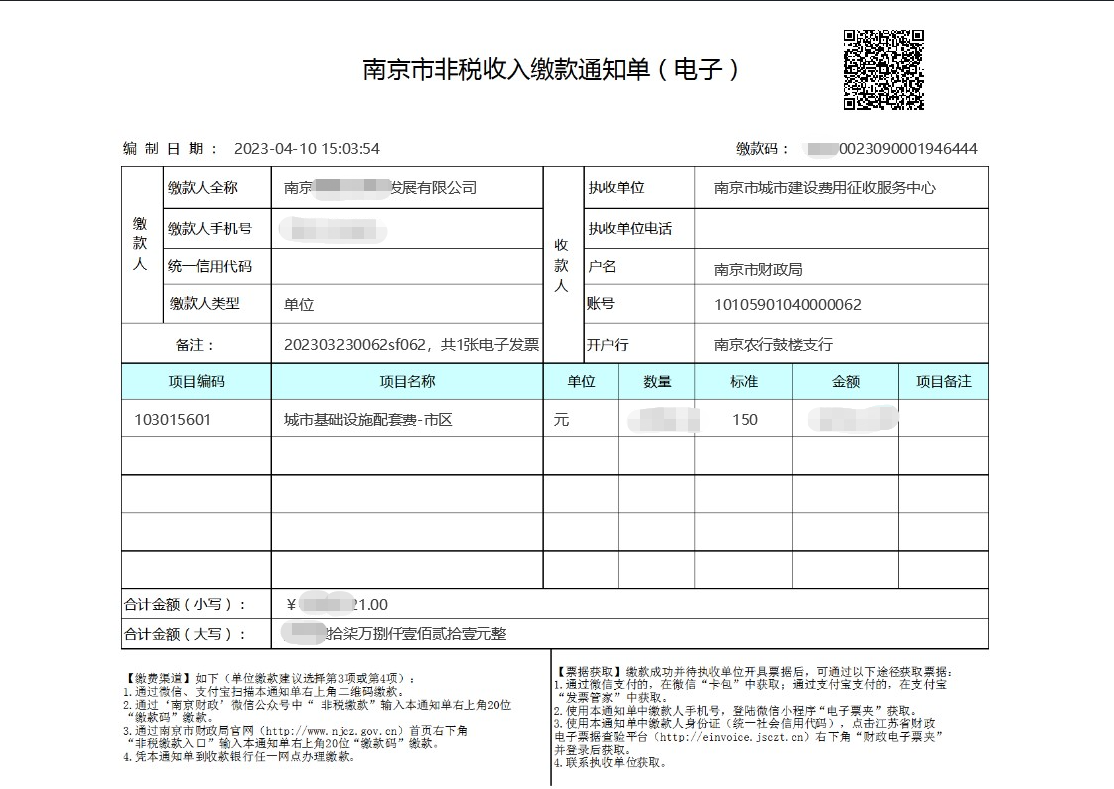The height and width of the screenshot is (789, 1114).
Task: Click the 项目编码 column header
Action: (x=196, y=381)
